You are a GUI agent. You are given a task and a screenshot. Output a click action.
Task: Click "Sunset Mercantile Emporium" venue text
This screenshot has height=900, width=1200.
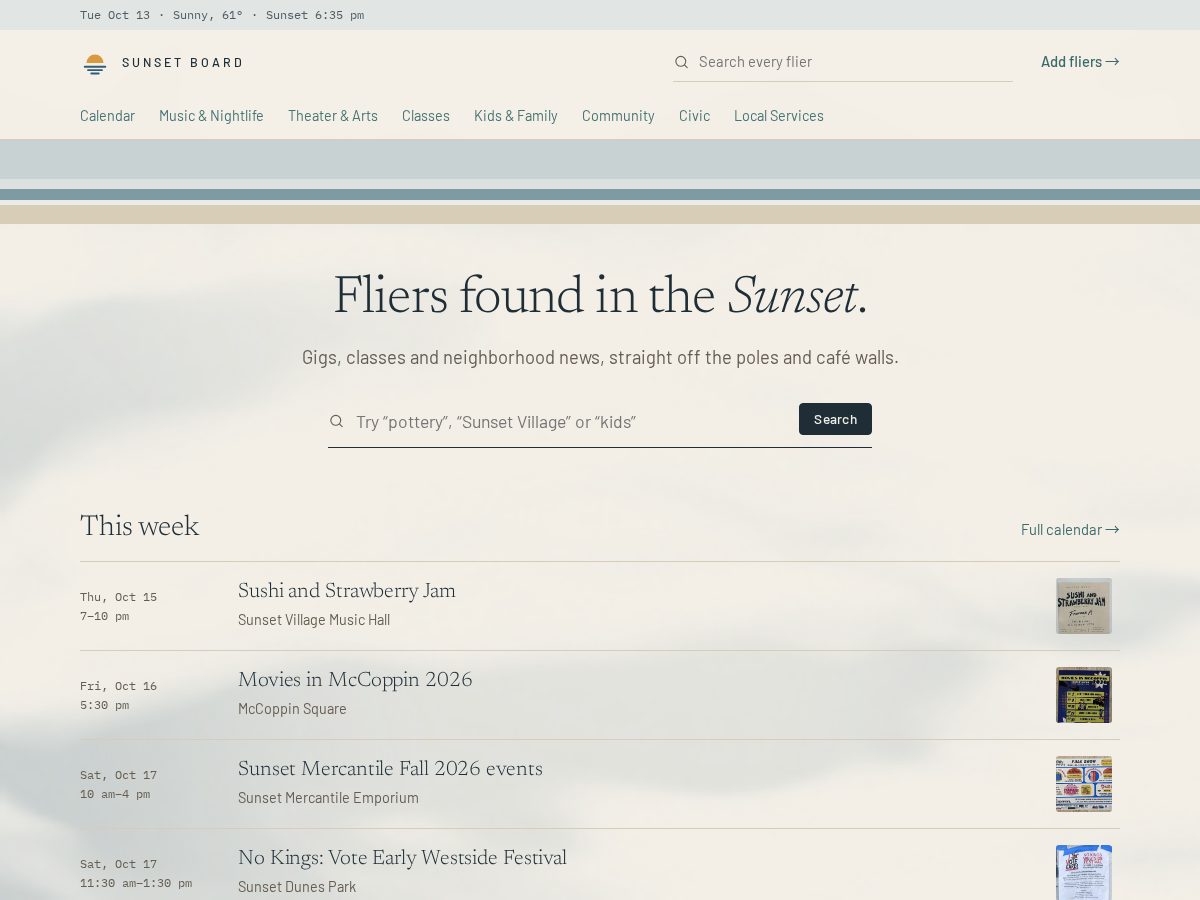tap(328, 798)
